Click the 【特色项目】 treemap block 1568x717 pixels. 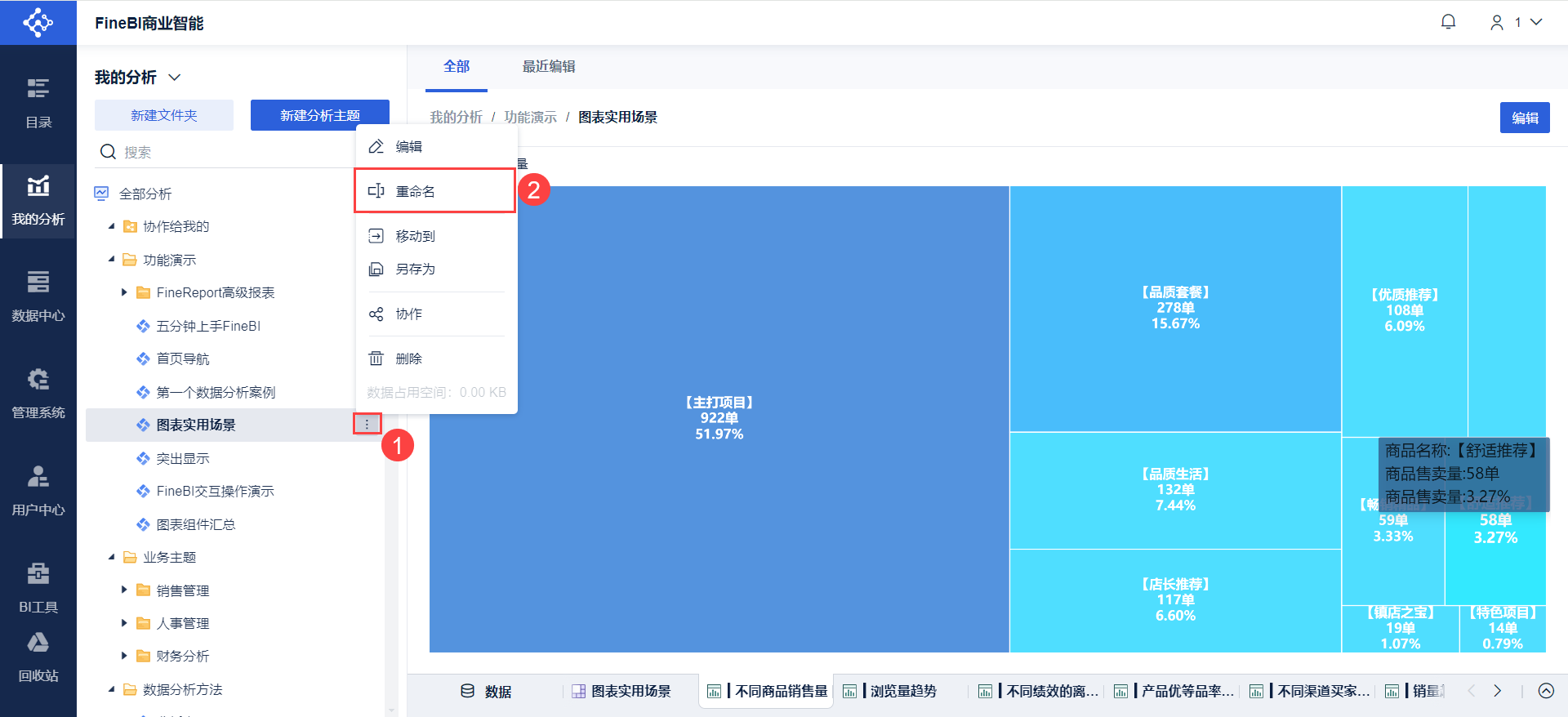click(1503, 628)
